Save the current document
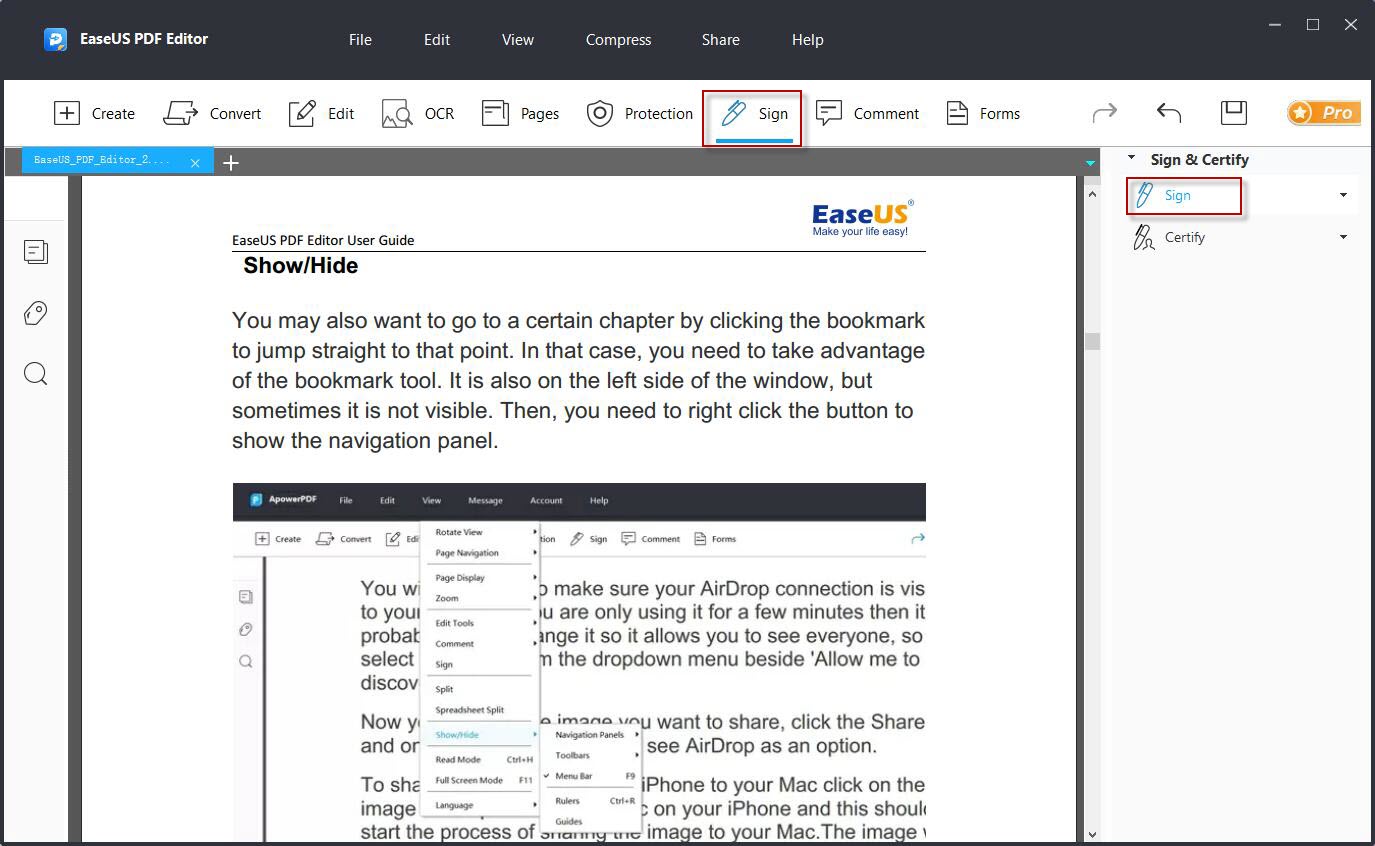Image resolution: width=1375 pixels, height=846 pixels. tap(1233, 113)
